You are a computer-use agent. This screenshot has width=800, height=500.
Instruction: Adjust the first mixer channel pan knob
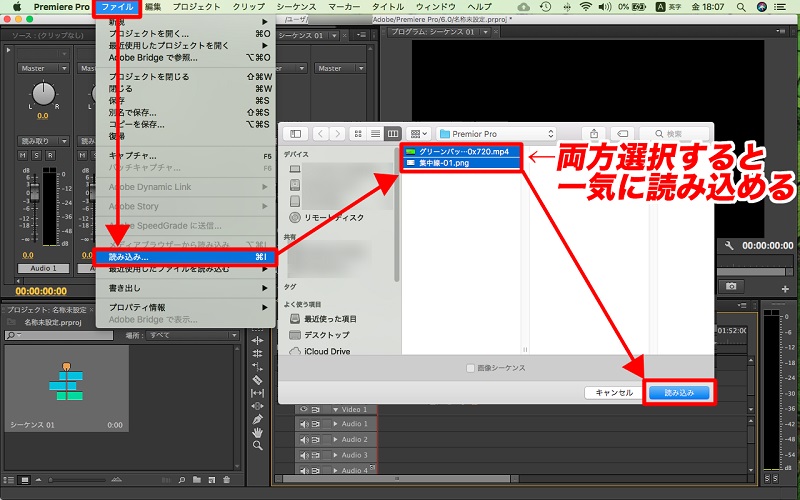pyautogui.click(x=43, y=94)
